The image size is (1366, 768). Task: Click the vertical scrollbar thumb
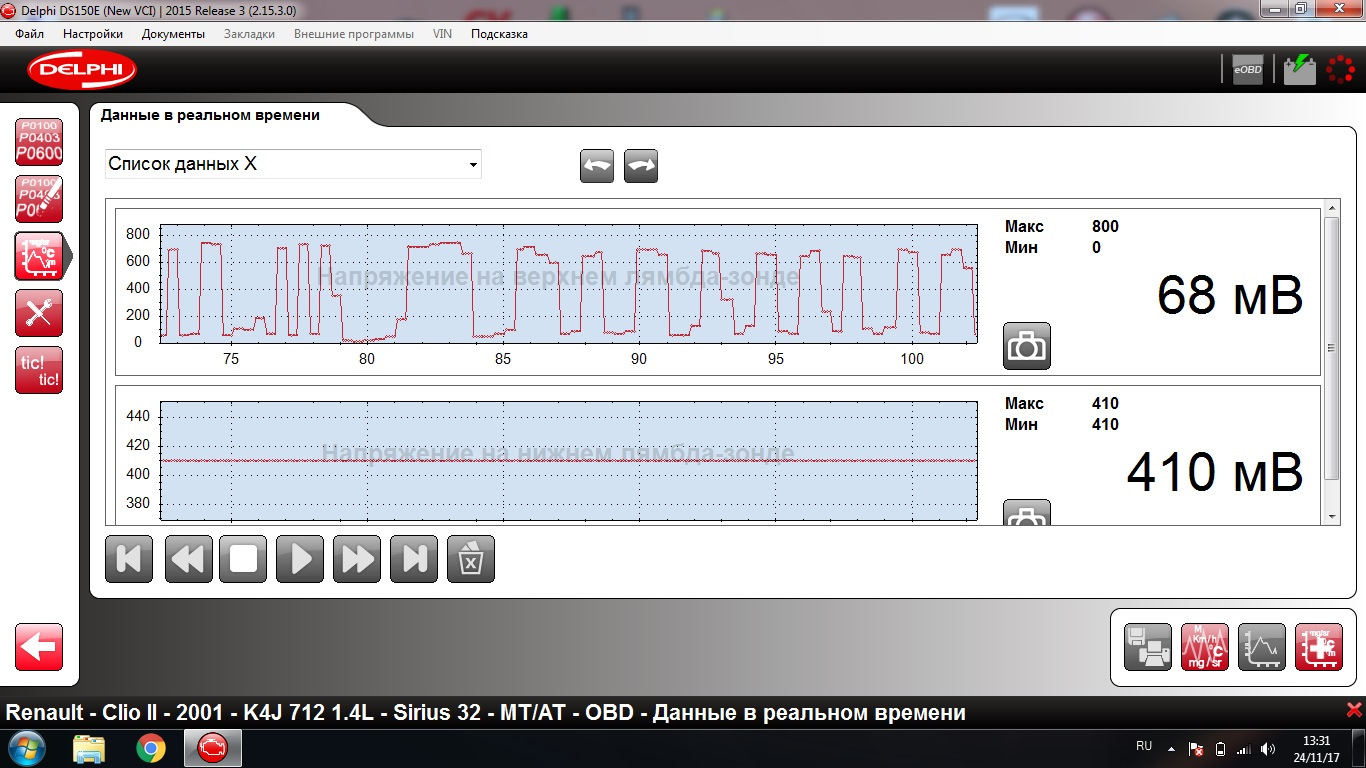1331,348
